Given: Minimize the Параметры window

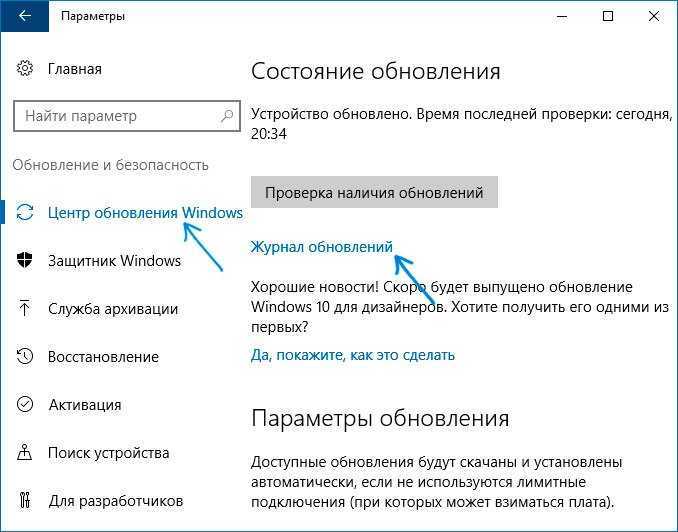Looking at the screenshot, I should point(562,16).
